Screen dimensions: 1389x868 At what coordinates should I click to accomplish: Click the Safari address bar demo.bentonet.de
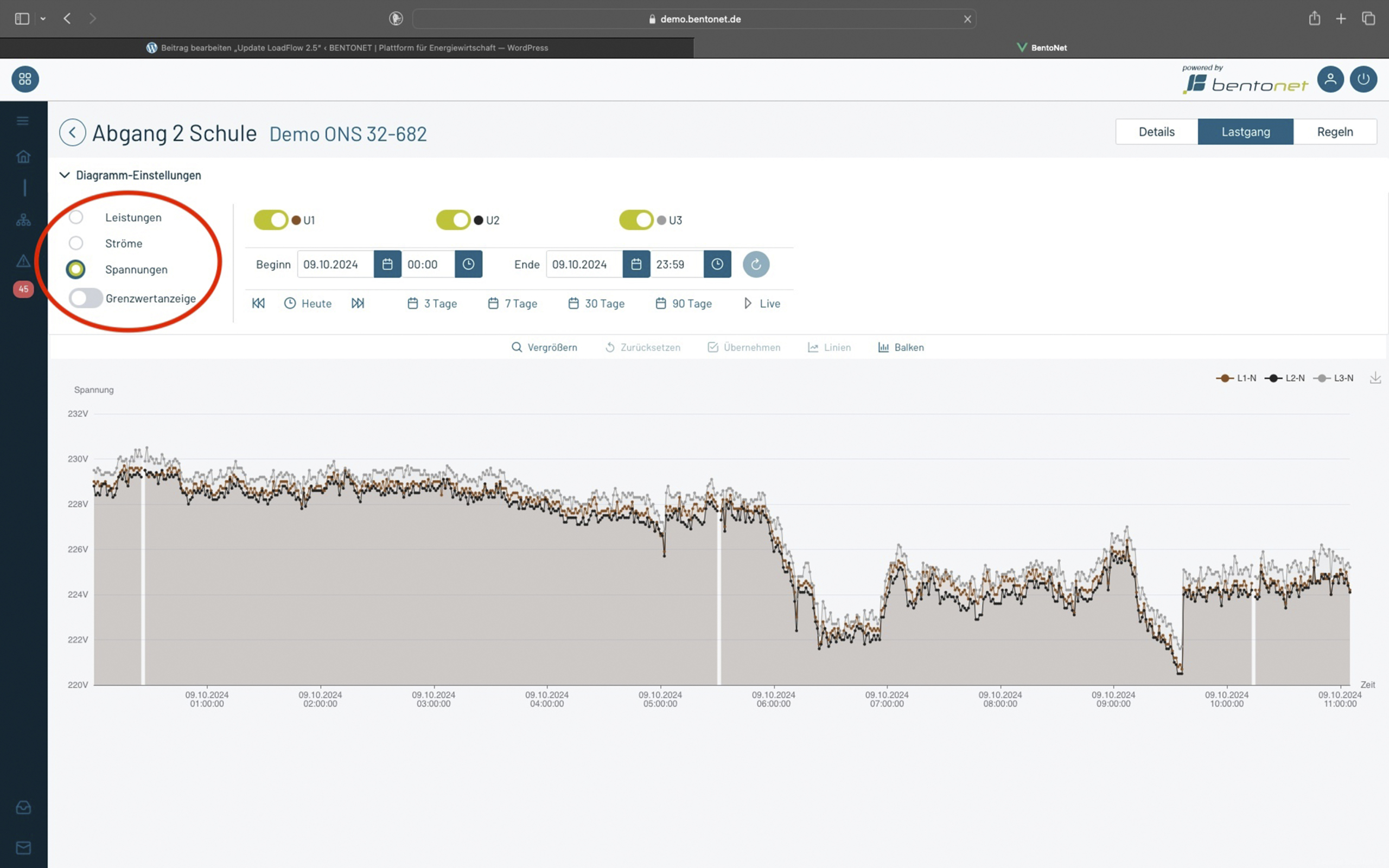(694, 19)
